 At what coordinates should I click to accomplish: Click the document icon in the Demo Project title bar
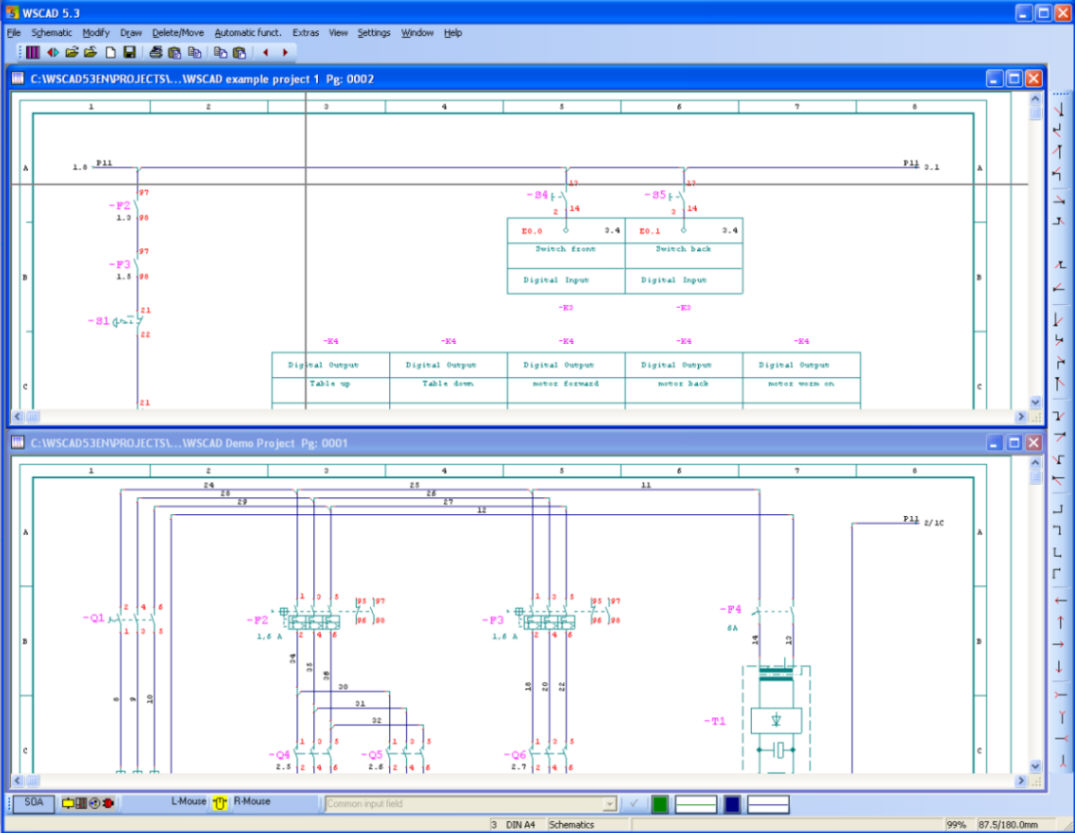[x=18, y=442]
